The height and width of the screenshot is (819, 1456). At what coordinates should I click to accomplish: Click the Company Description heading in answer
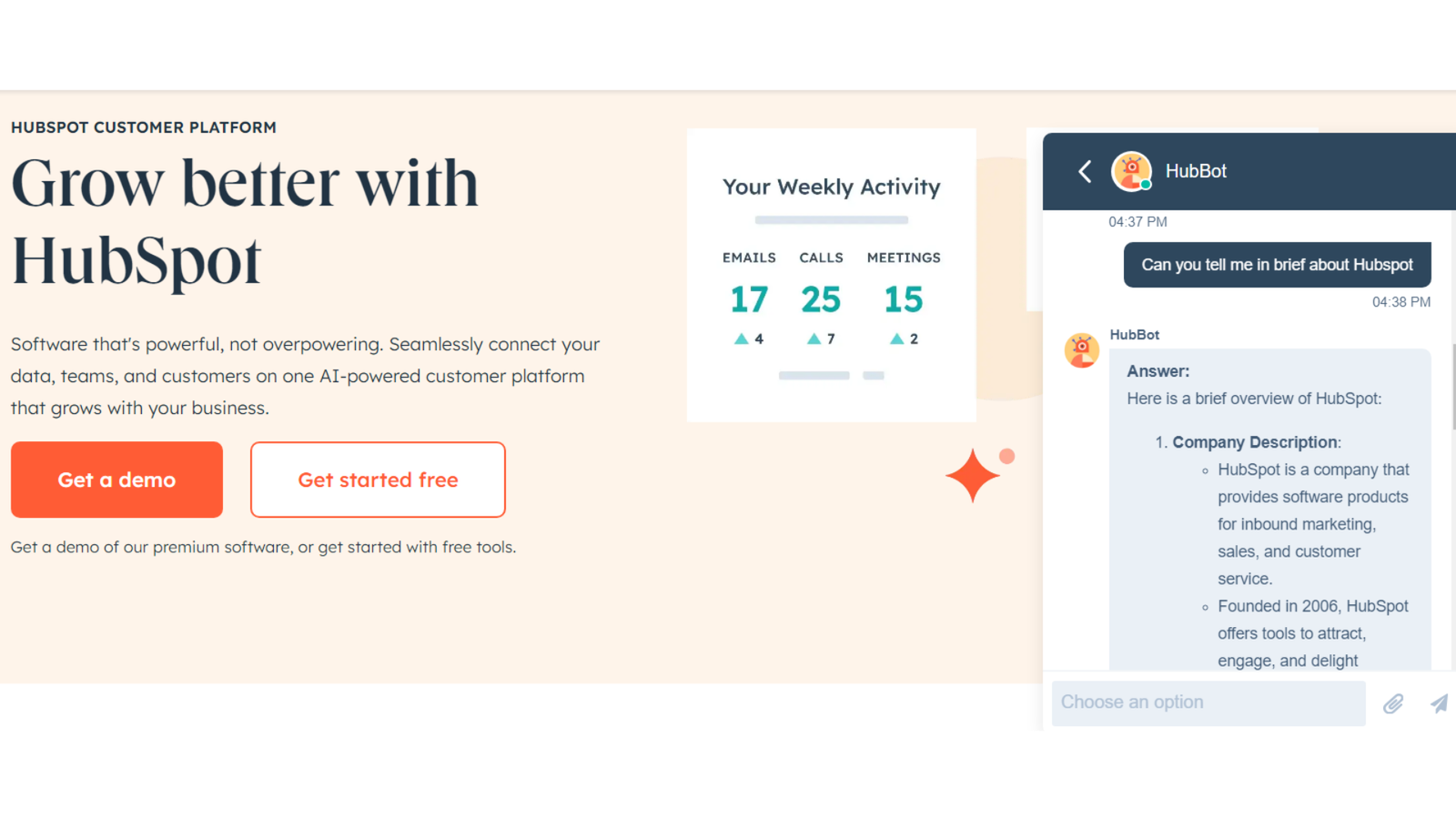click(x=1255, y=442)
